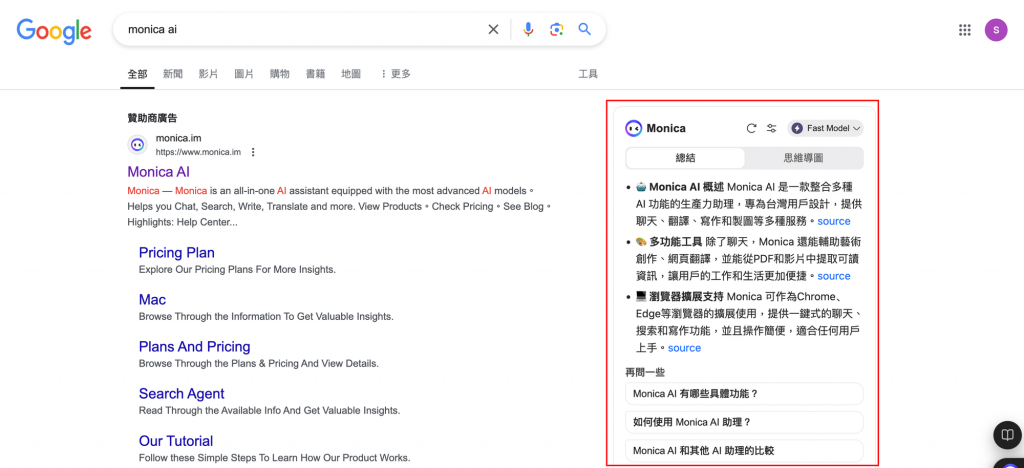Click the monica.im favicon in ad
1024x468 pixels.
[x=137, y=145]
